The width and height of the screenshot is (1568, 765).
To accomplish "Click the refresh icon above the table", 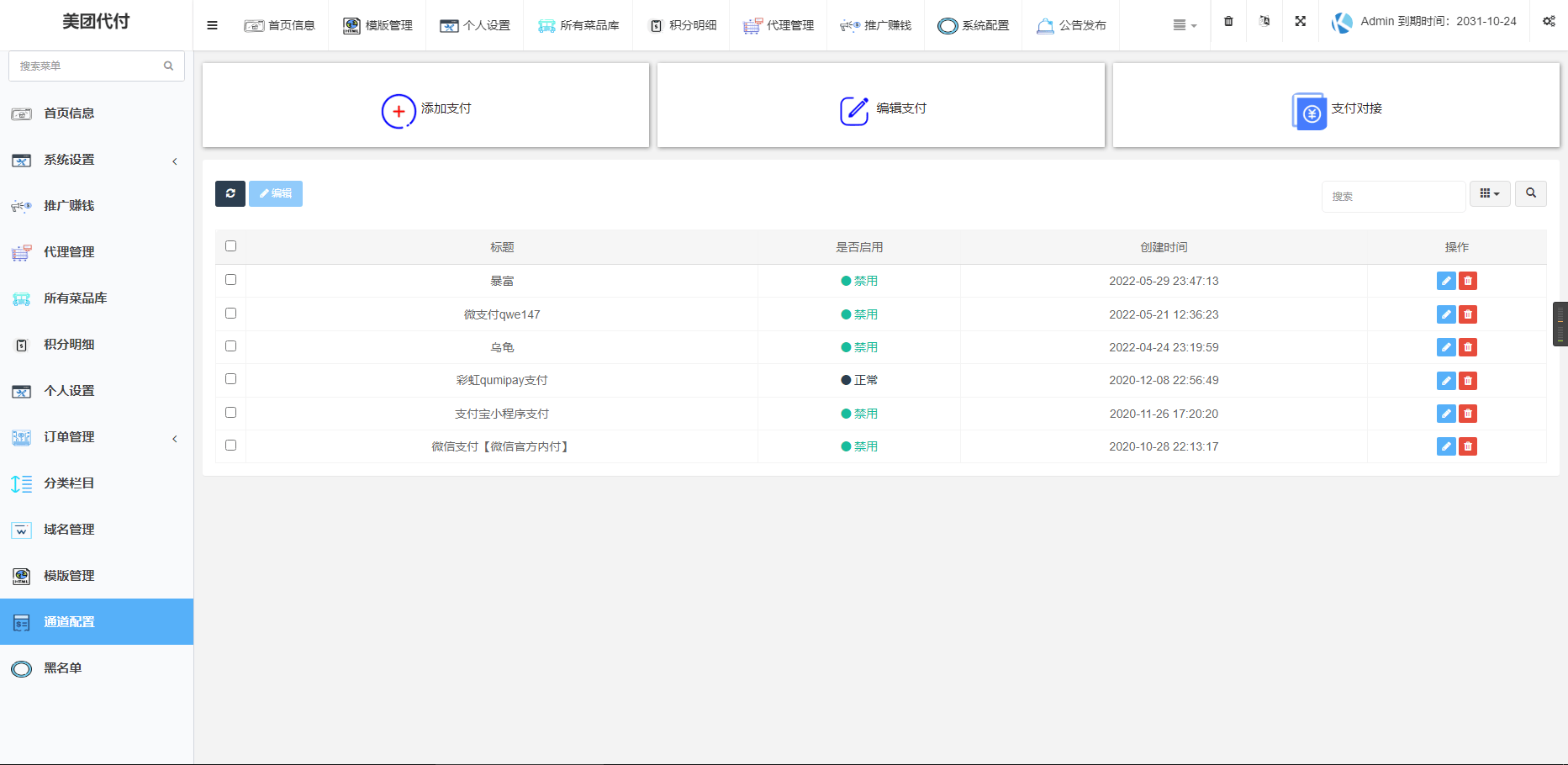I will [230, 193].
